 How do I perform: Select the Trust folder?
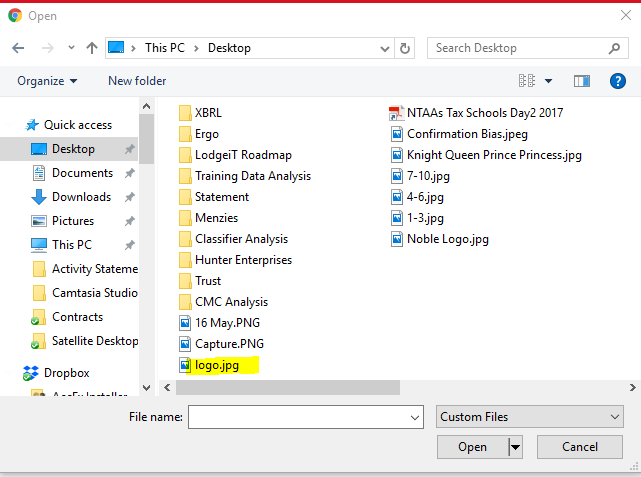200,281
